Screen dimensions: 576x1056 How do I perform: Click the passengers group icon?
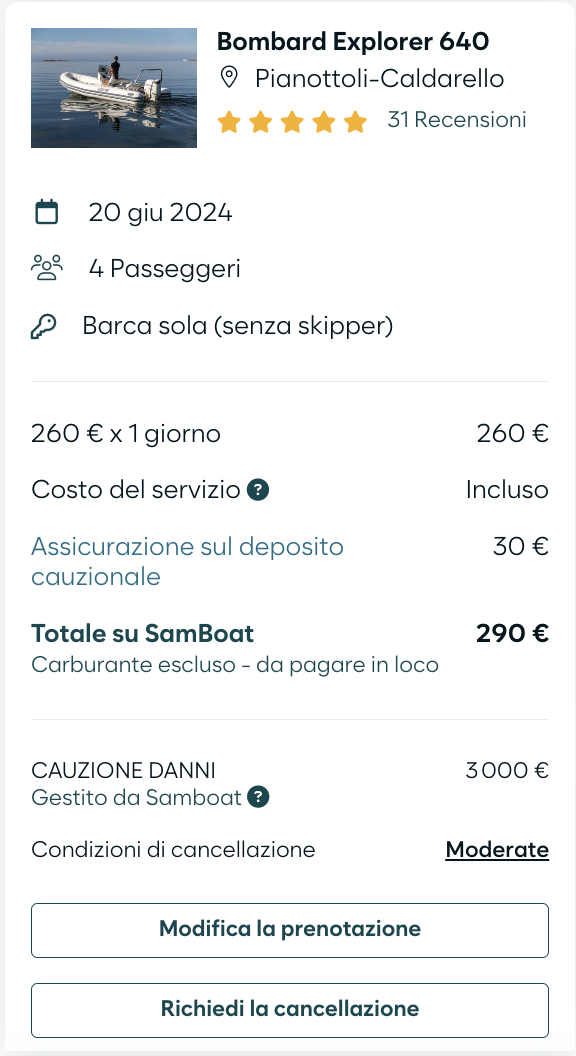46,267
